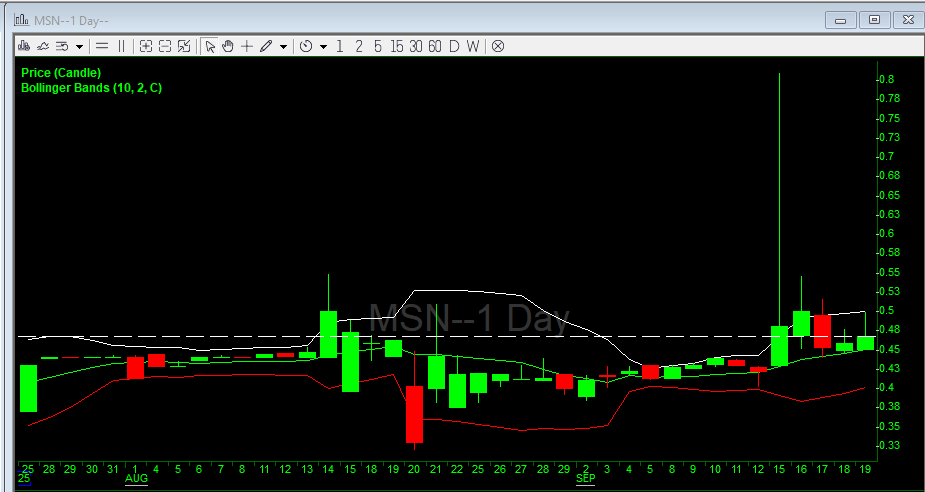Click the chart type candlestick icon
Image resolution: width=925 pixels, height=492 pixels.
(25, 46)
